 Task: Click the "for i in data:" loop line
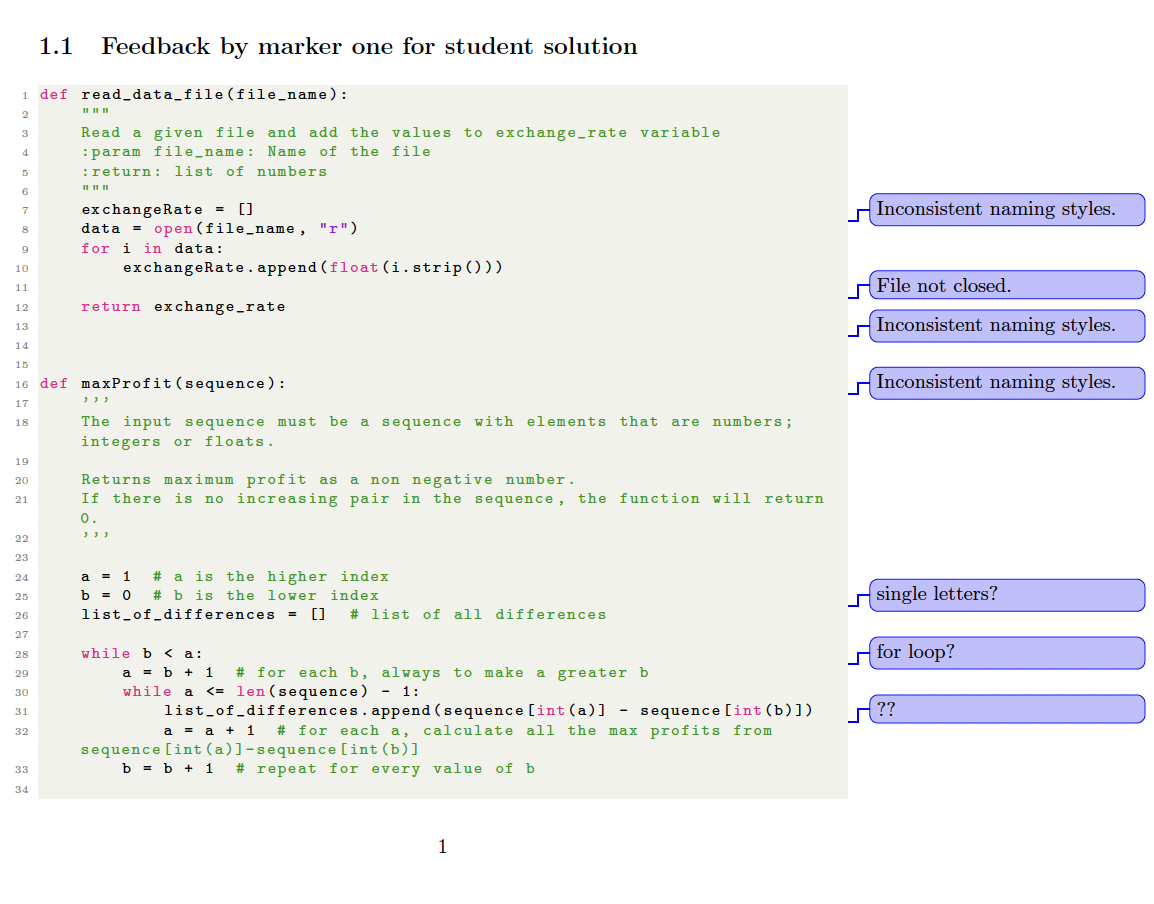point(152,248)
